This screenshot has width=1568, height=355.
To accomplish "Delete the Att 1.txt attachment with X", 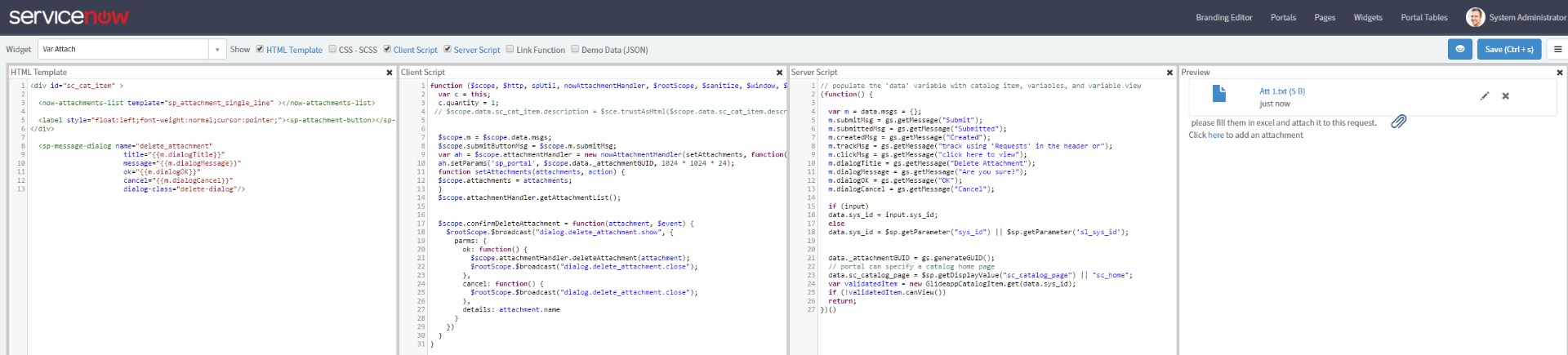I will click(1505, 96).
